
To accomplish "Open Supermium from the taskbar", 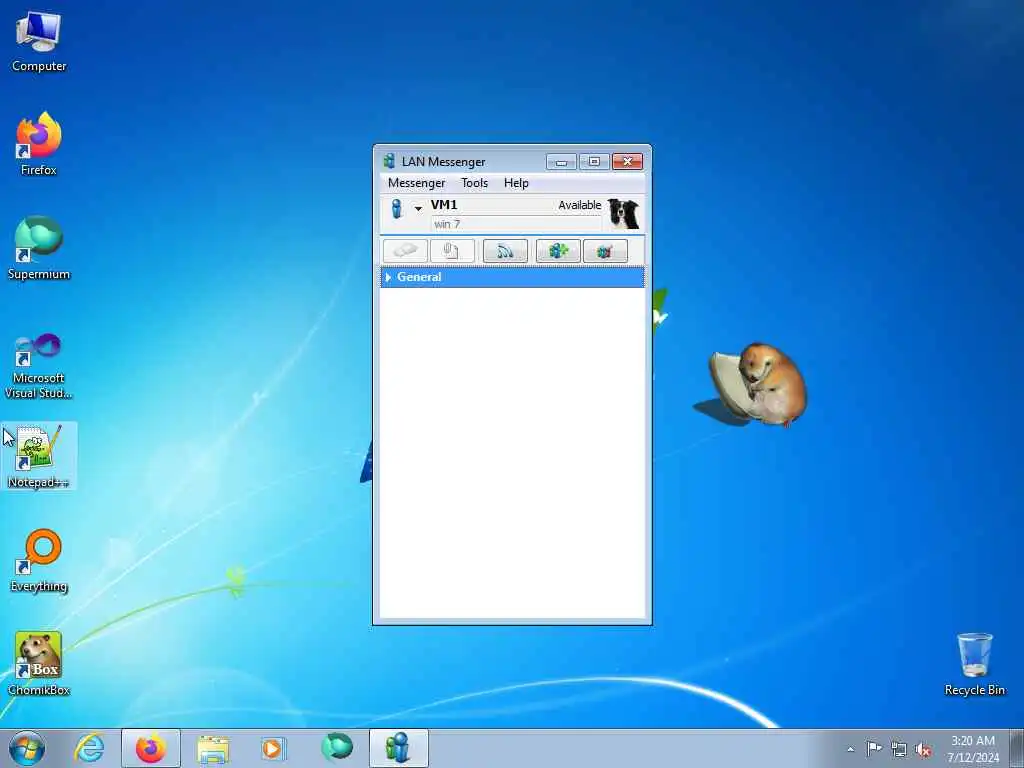I will (336, 748).
